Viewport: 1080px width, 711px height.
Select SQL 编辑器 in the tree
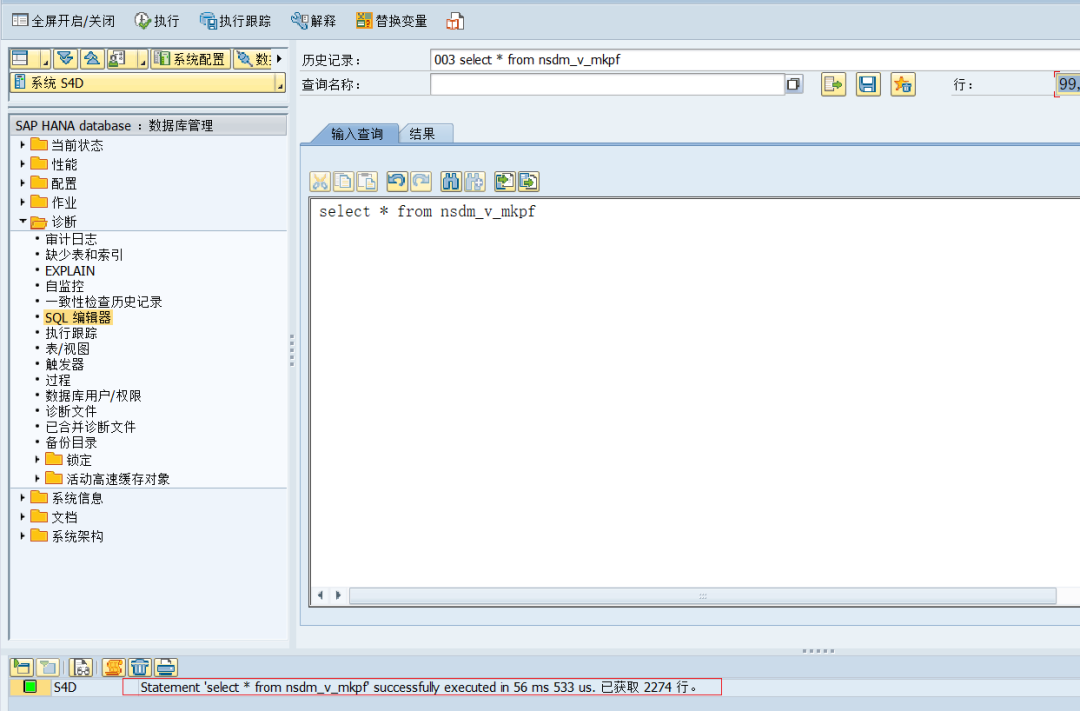click(78, 318)
